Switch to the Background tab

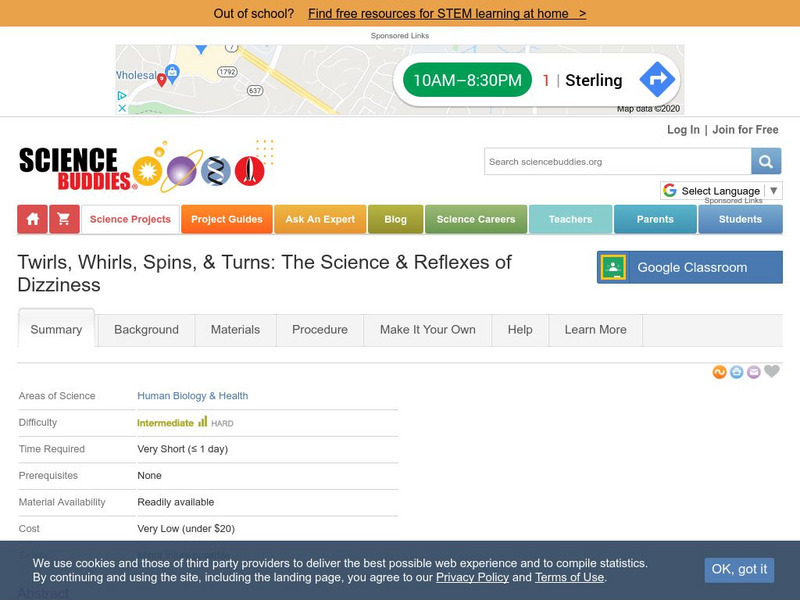pyautogui.click(x=146, y=330)
